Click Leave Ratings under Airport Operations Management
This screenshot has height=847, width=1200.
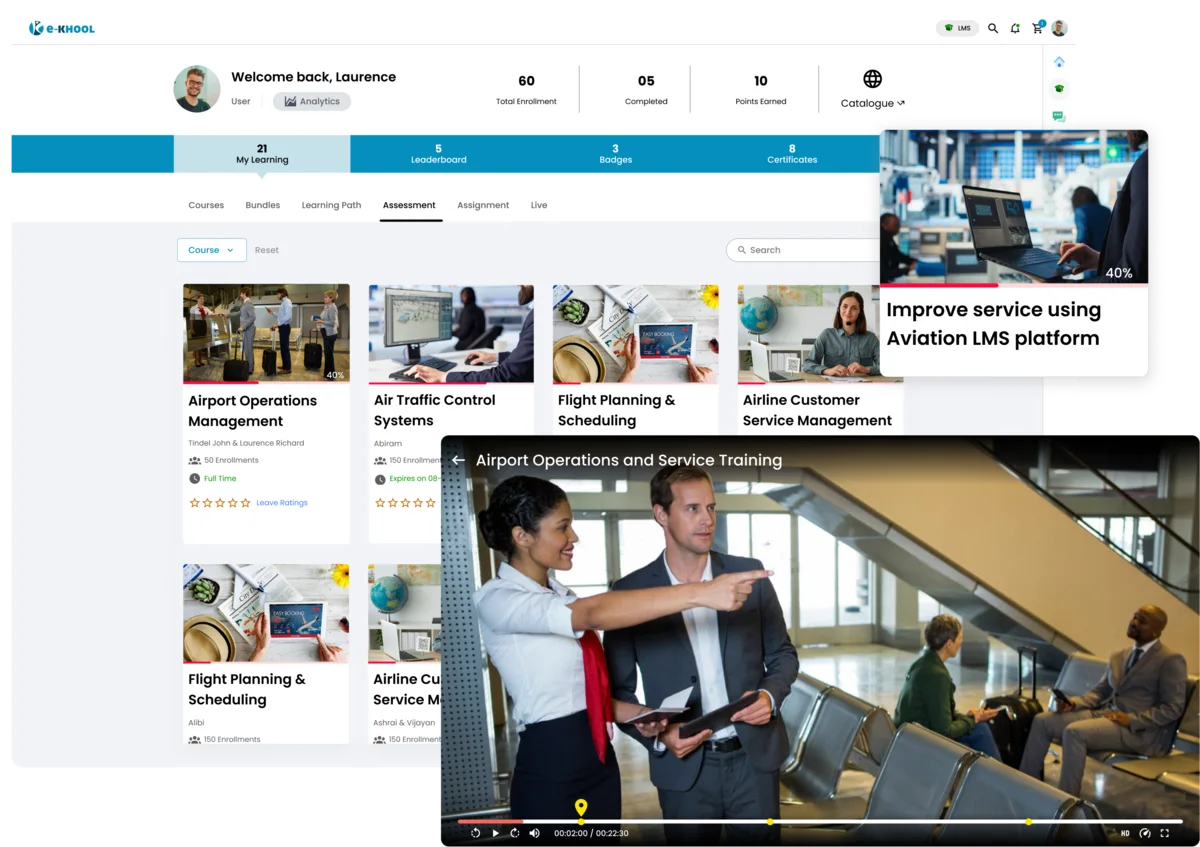[x=281, y=502]
